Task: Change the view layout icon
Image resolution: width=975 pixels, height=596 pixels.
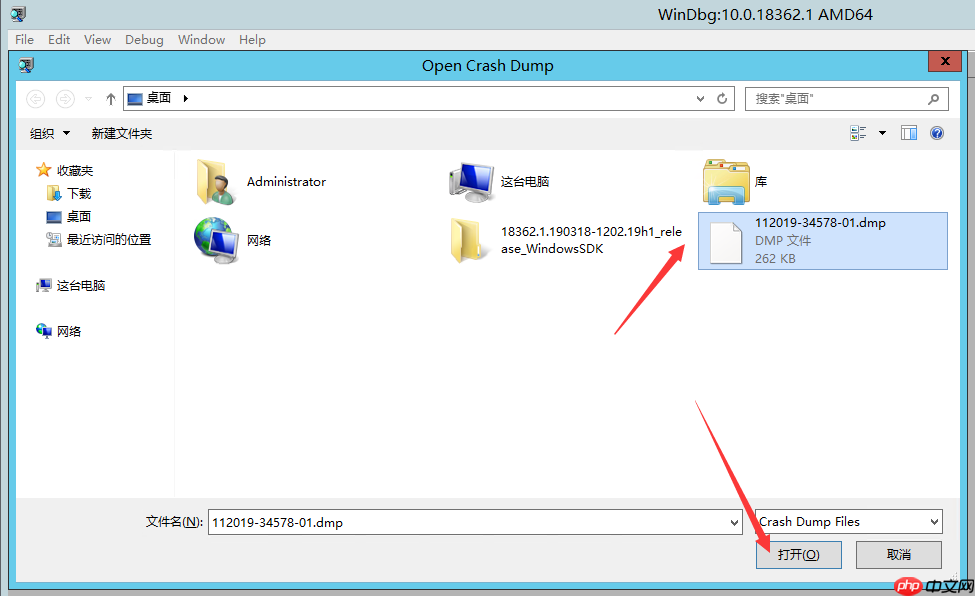Action: tap(858, 133)
